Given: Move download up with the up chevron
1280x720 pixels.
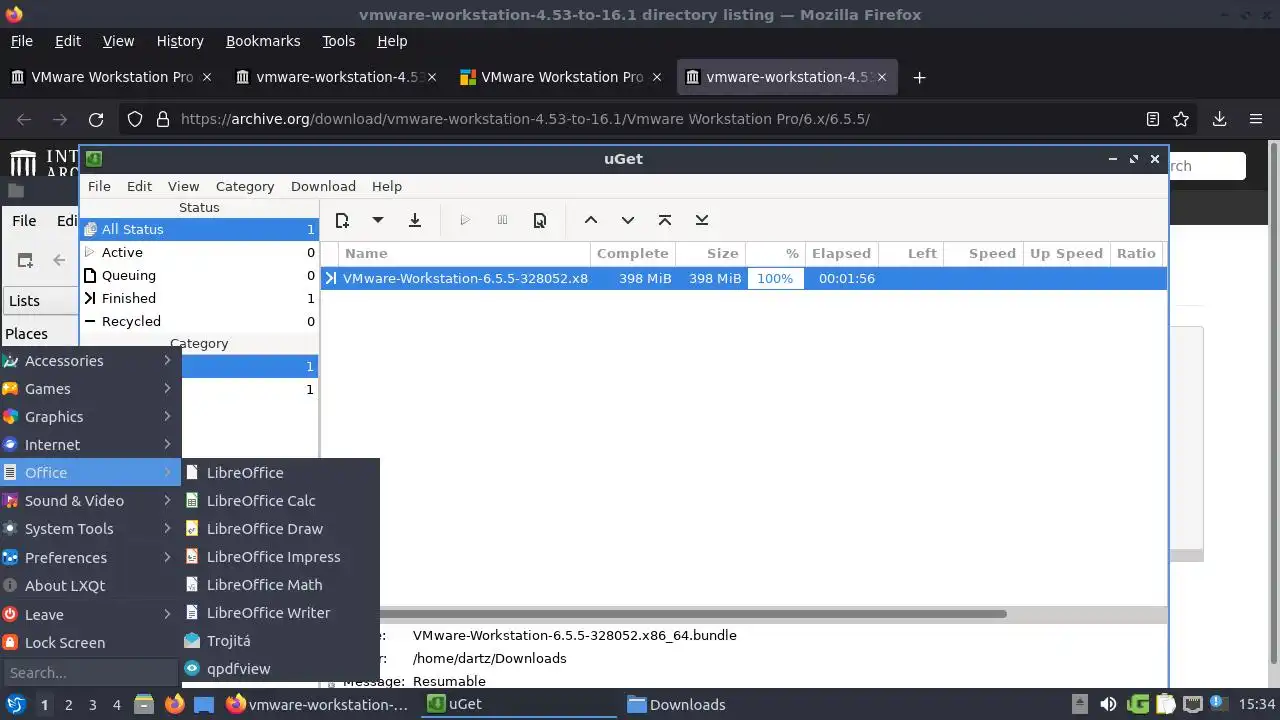Looking at the screenshot, I should tap(591, 220).
